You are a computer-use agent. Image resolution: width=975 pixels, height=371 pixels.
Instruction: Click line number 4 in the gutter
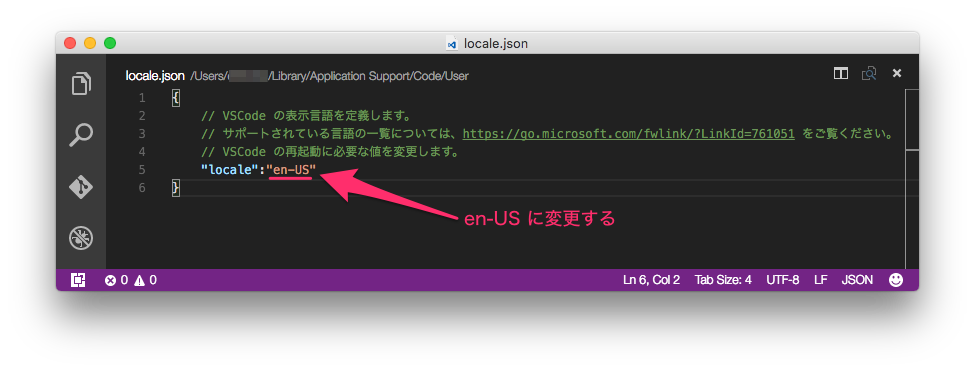[142, 152]
